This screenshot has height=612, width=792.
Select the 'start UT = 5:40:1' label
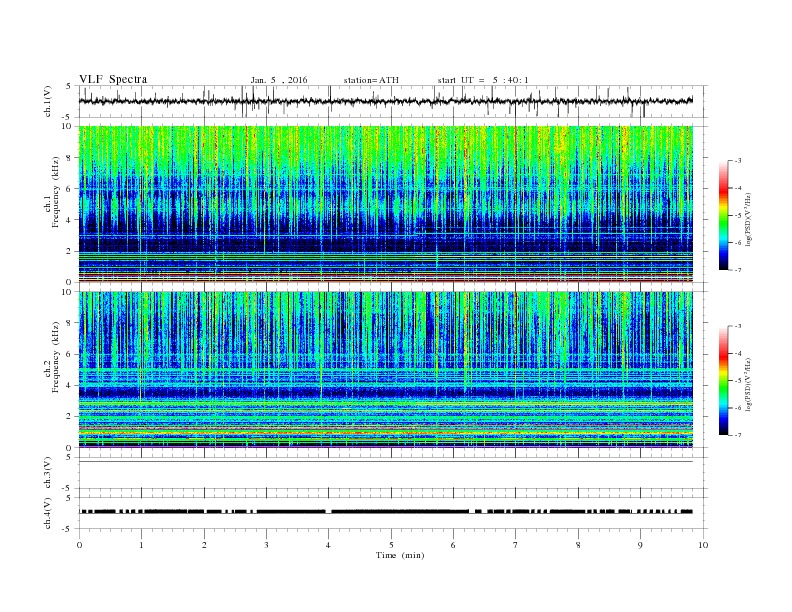pyautogui.click(x=483, y=80)
